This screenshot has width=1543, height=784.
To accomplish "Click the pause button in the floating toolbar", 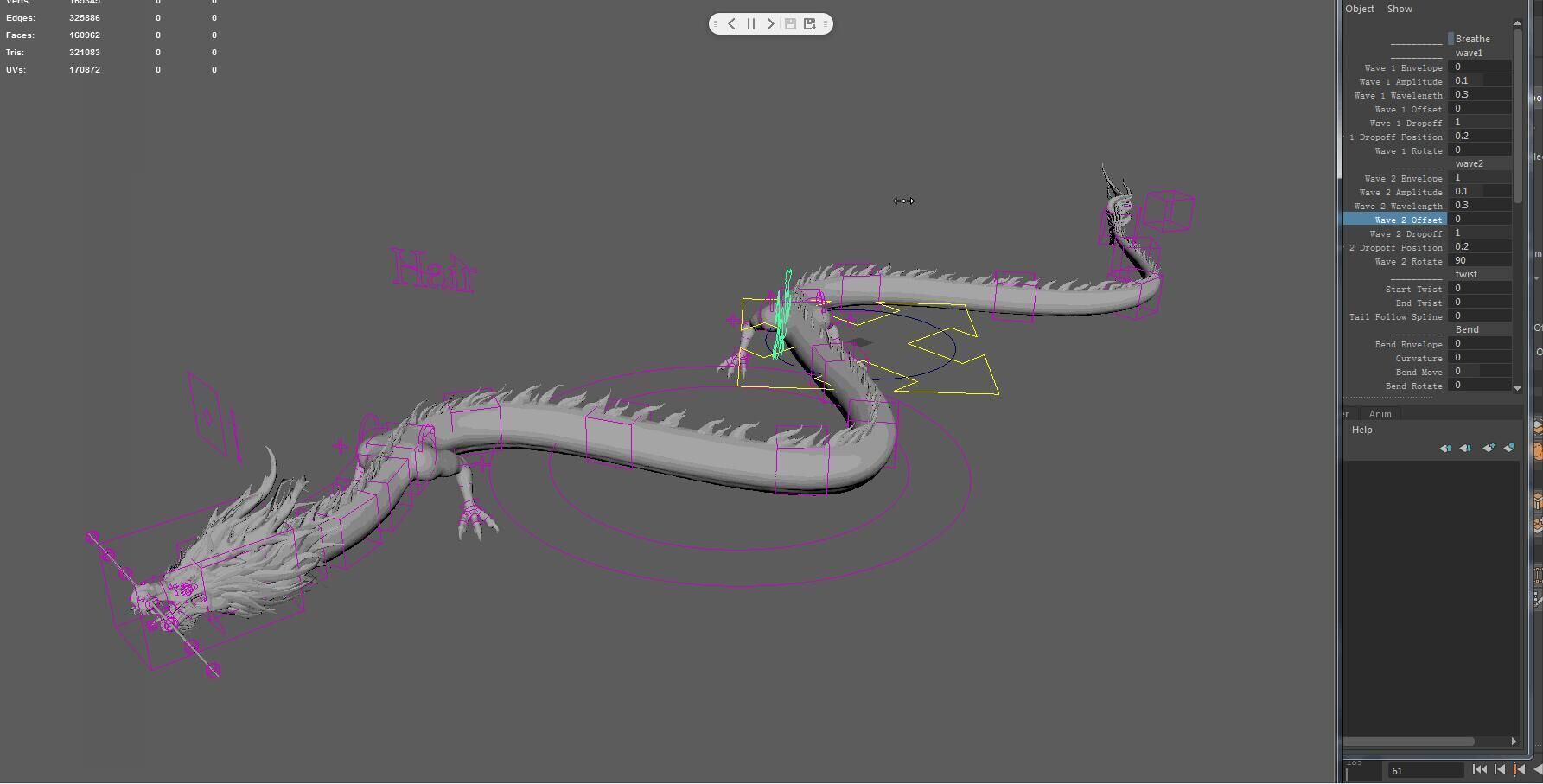I will [x=751, y=24].
